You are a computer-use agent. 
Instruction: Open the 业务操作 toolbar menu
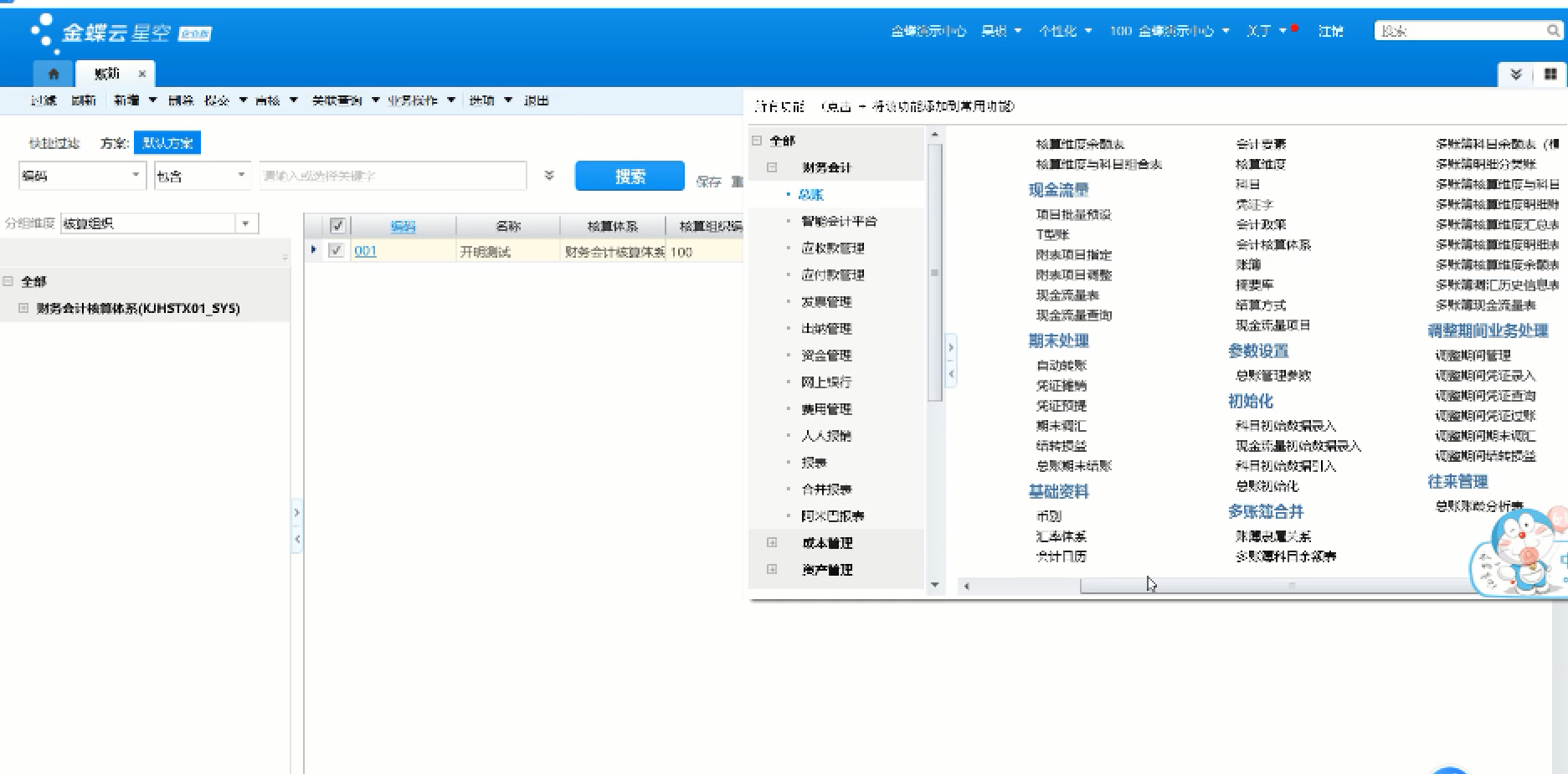pos(420,100)
